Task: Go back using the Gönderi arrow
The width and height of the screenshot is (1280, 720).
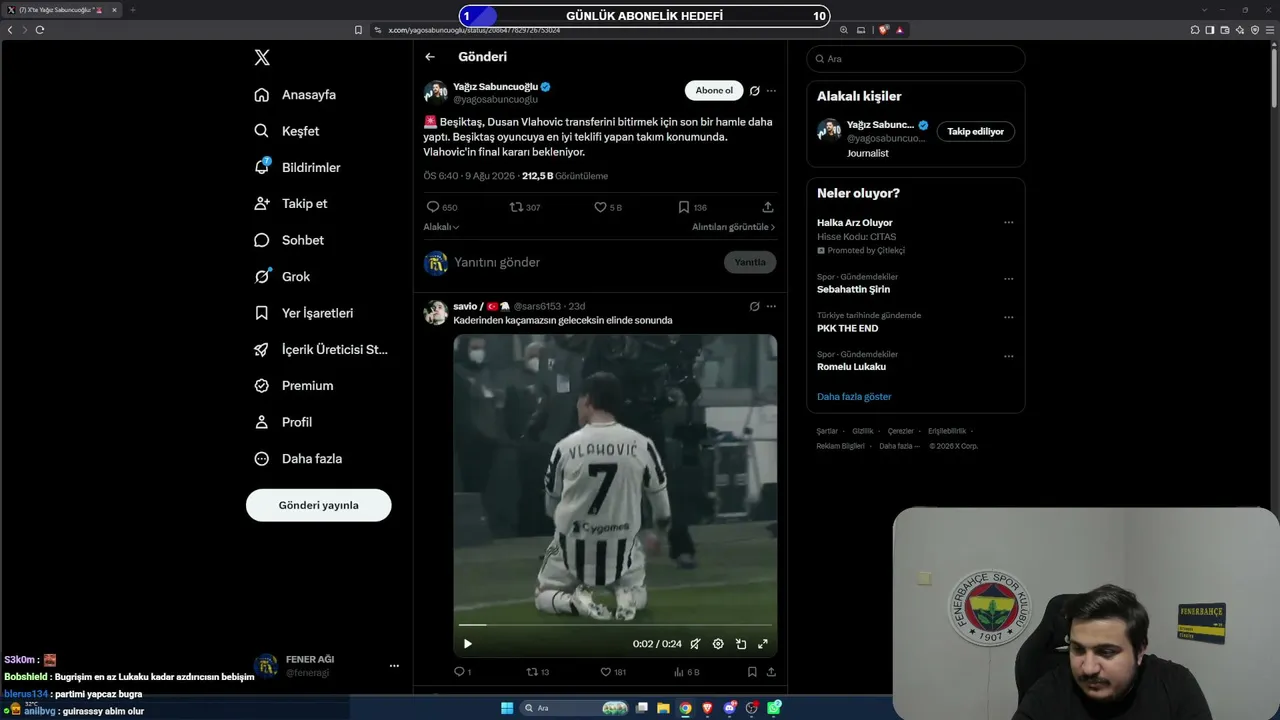Action: click(x=430, y=57)
